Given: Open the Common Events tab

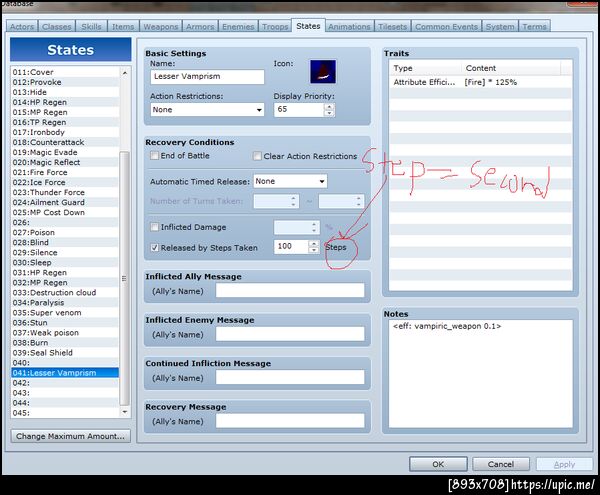Looking at the screenshot, I should click(x=446, y=26).
